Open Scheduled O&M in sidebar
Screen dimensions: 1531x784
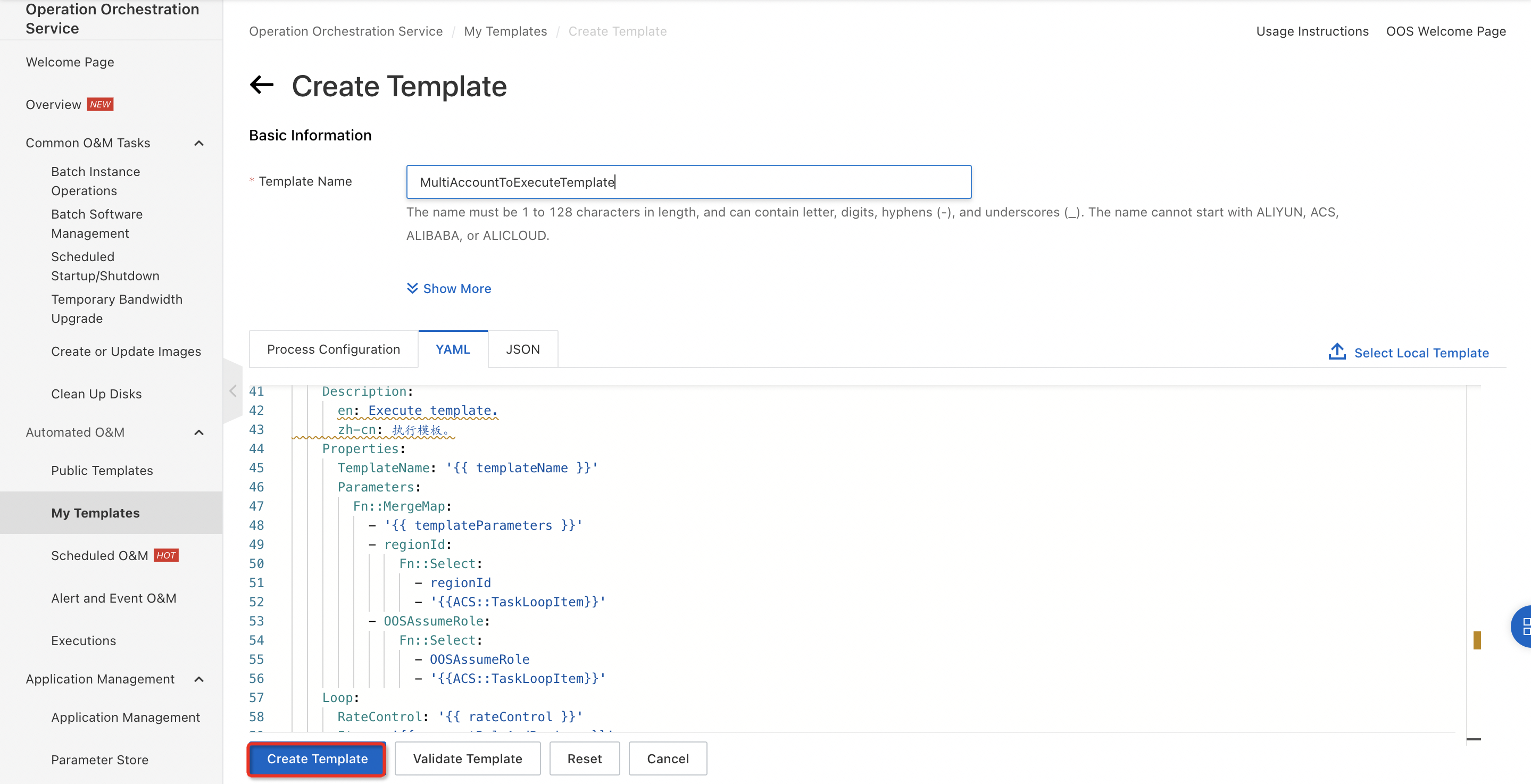click(x=99, y=556)
